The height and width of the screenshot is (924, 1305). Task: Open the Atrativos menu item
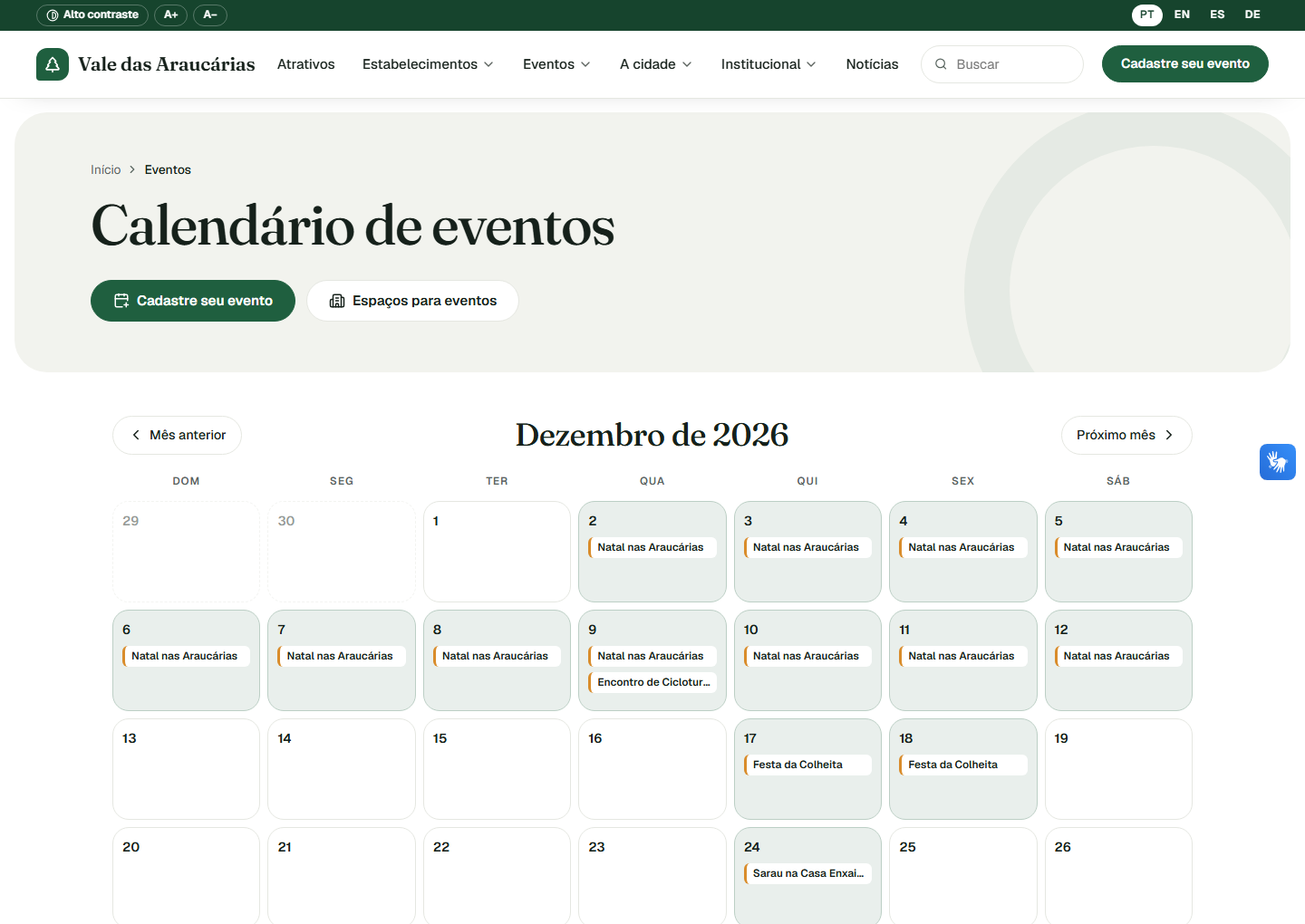(306, 64)
